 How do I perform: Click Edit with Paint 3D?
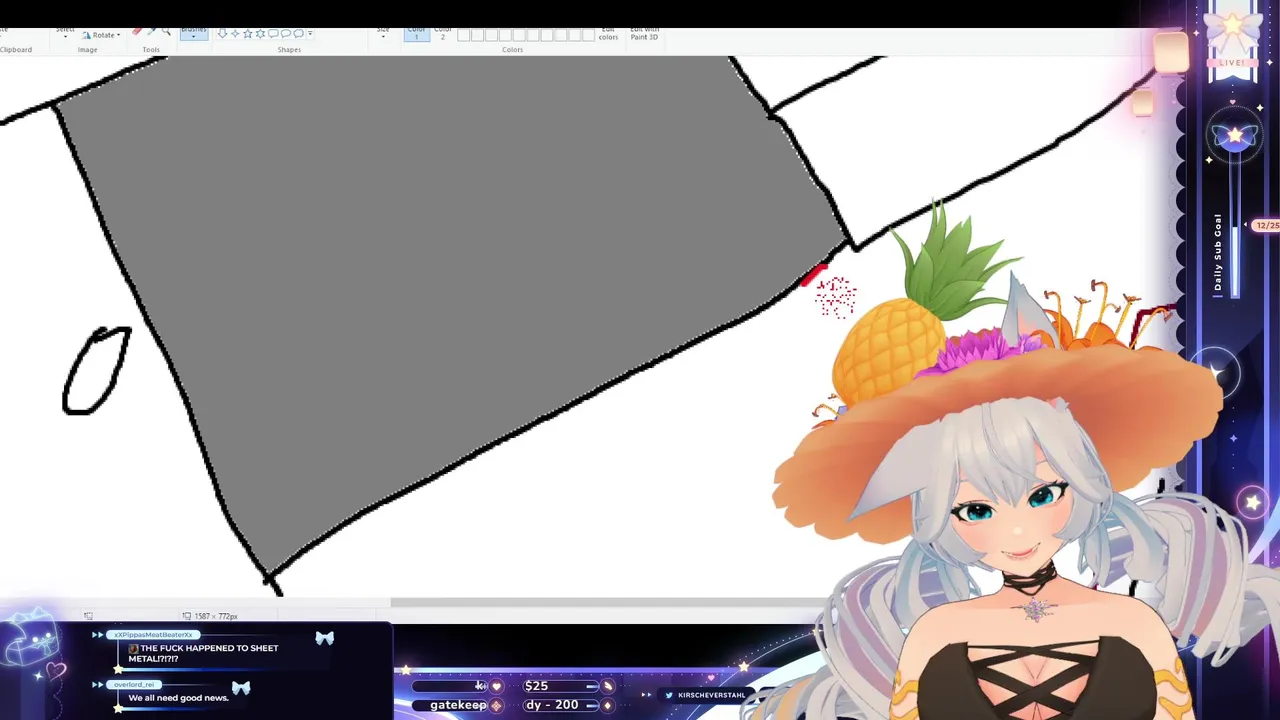pos(644,34)
